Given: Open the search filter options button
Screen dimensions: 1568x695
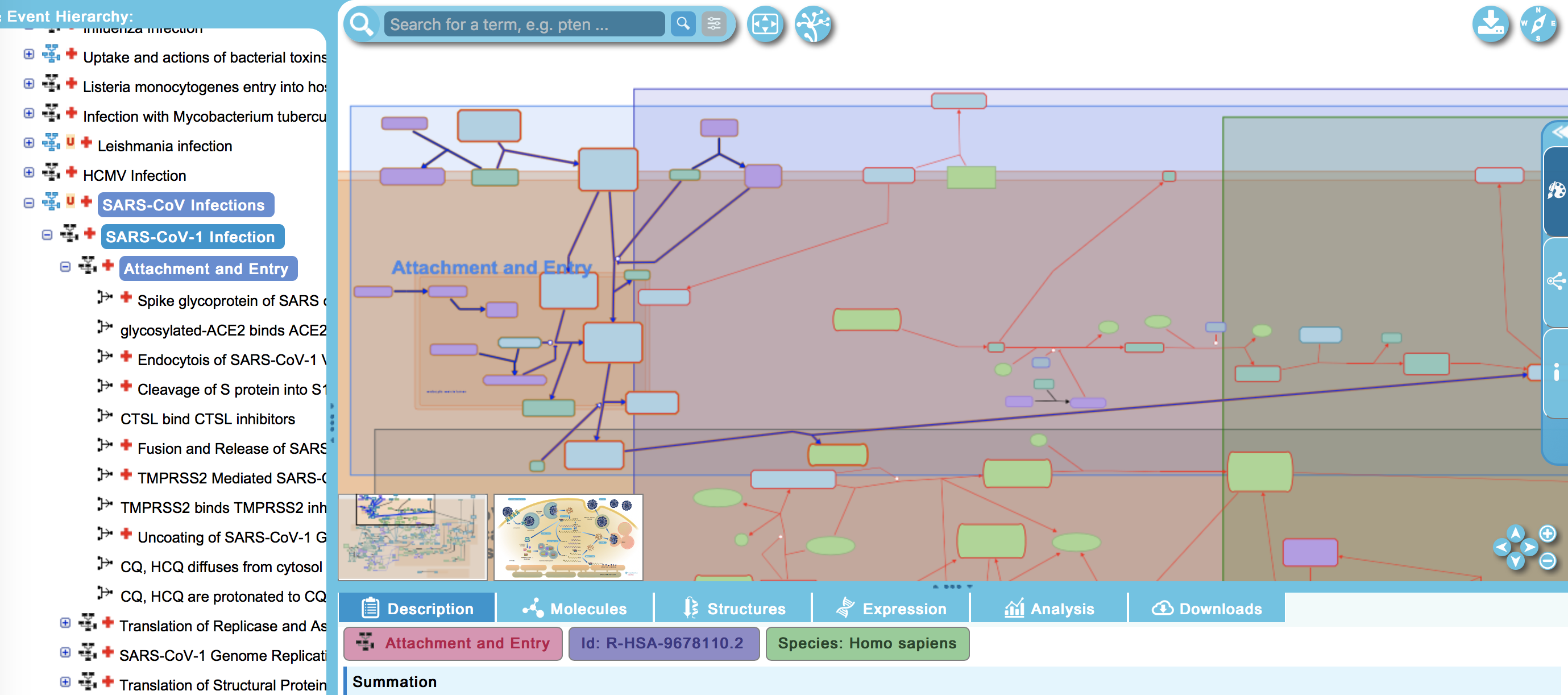Looking at the screenshot, I should point(714,24).
